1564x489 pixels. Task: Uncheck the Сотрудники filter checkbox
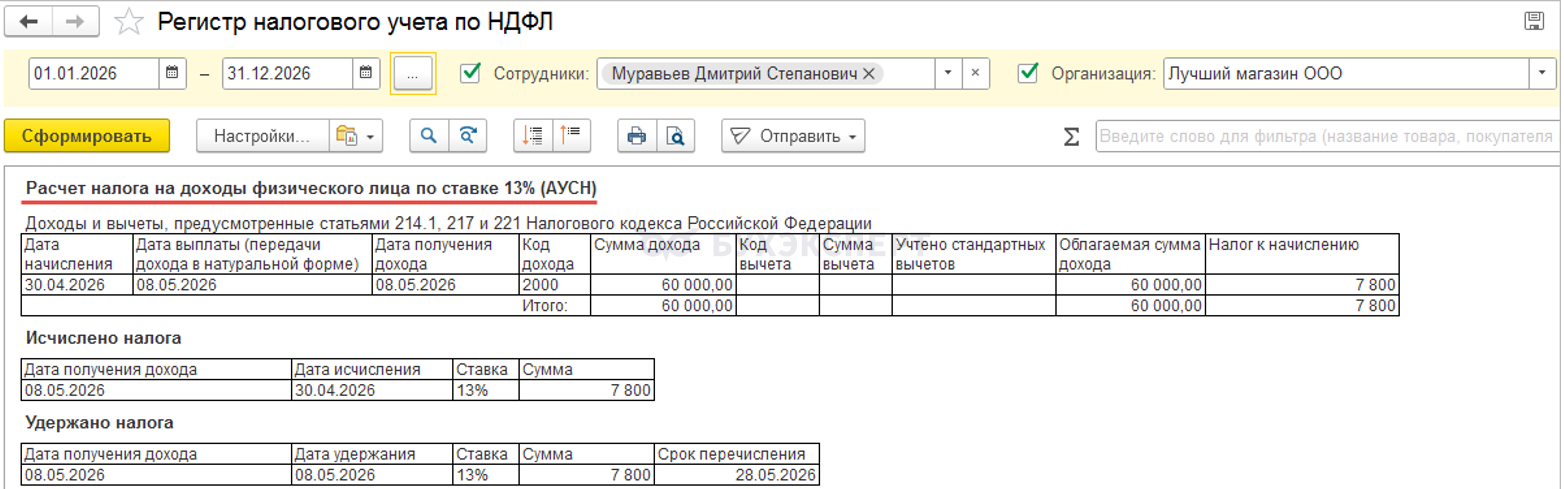469,73
